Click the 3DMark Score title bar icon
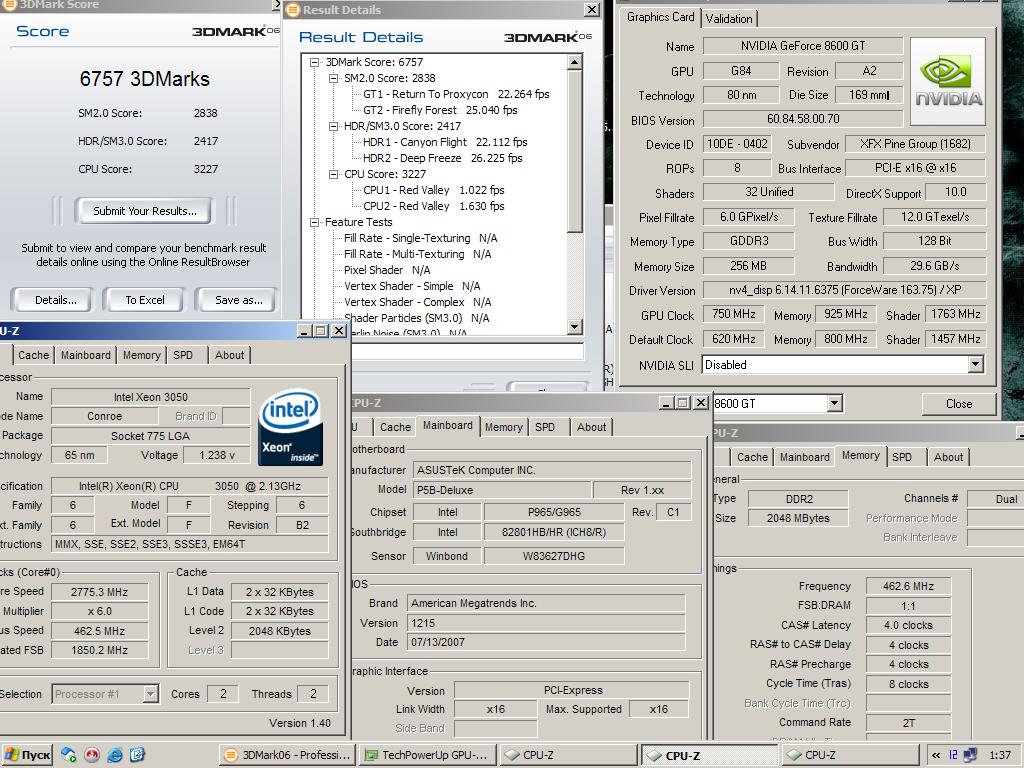This screenshot has height=768, width=1024. pos(9,5)
